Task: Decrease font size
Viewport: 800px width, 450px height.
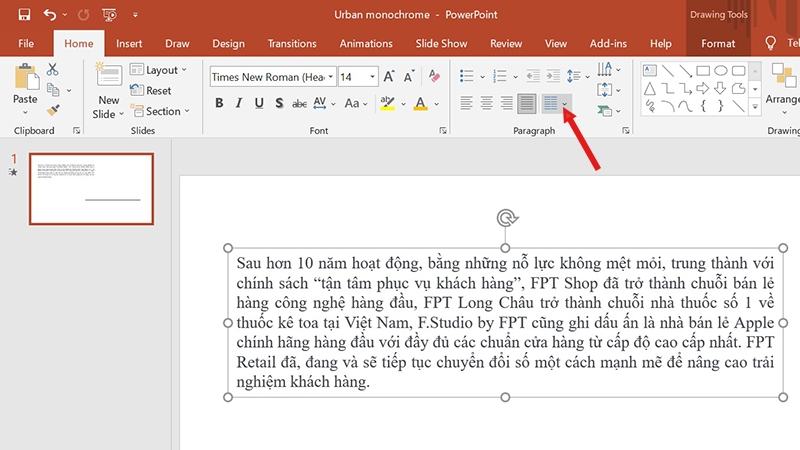Action: (x=409, y=77)
